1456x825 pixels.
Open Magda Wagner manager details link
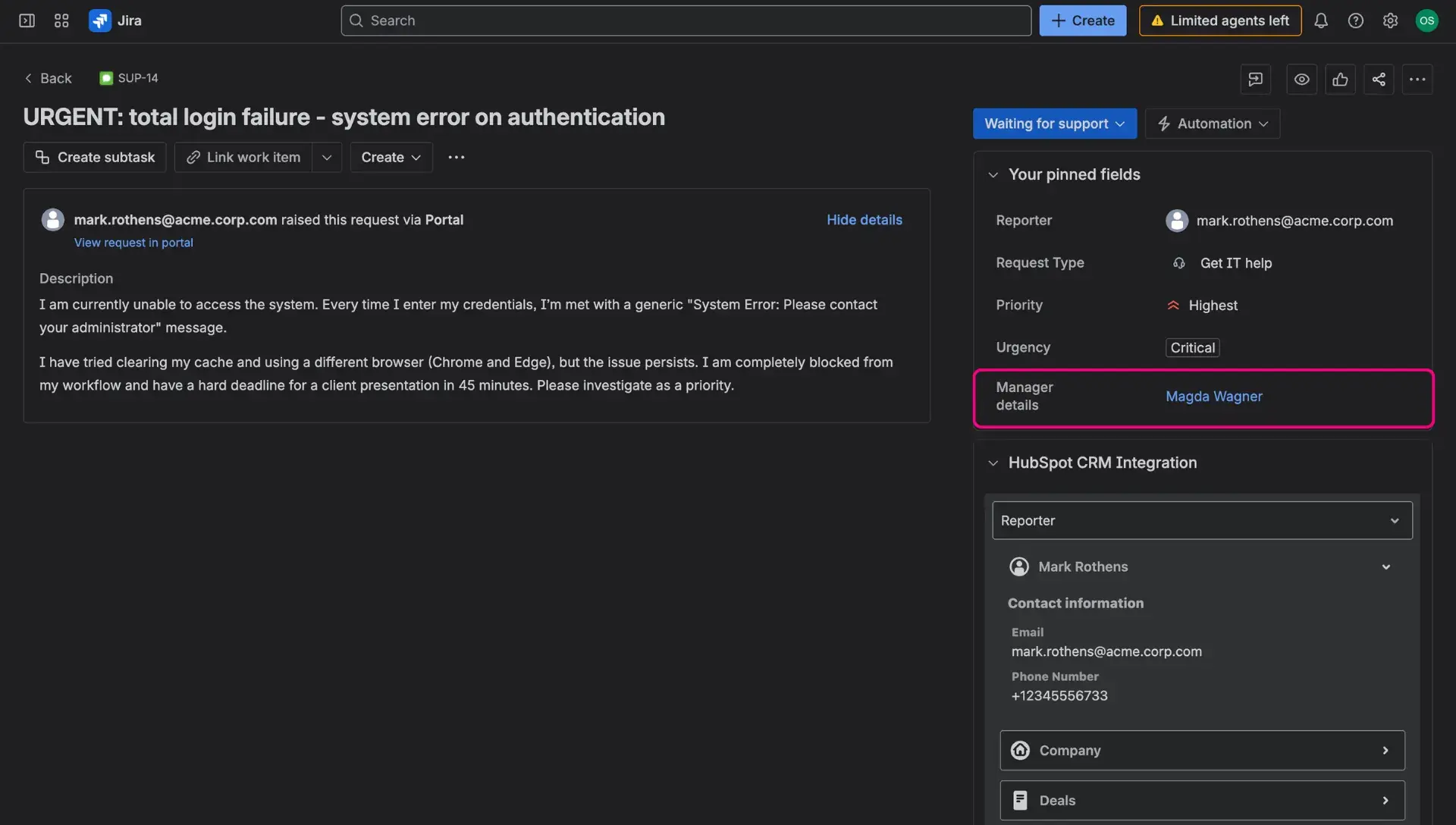[x=1213, y=396]
